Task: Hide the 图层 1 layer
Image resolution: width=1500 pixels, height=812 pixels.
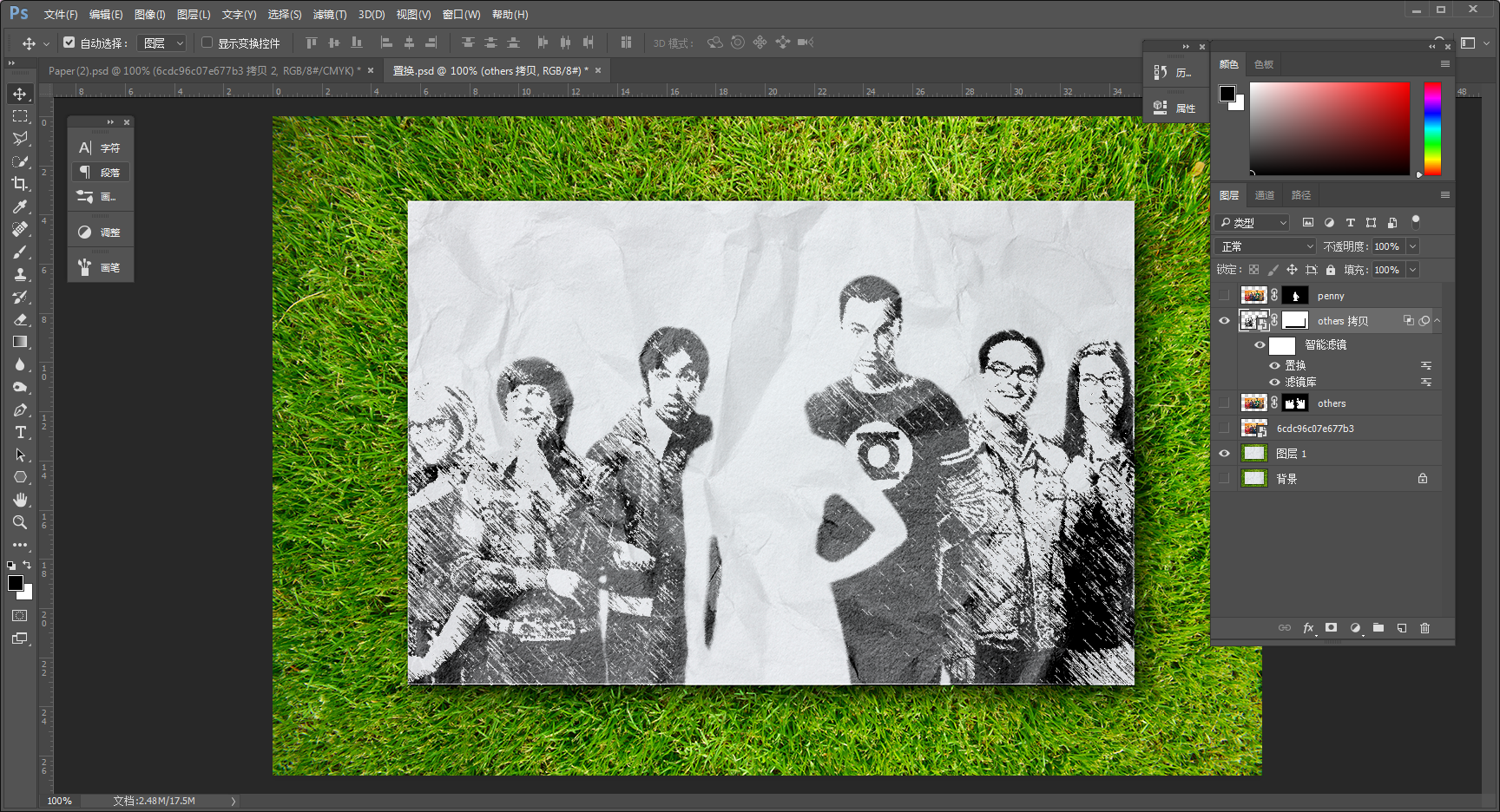Action: (x=1224, y=454)
